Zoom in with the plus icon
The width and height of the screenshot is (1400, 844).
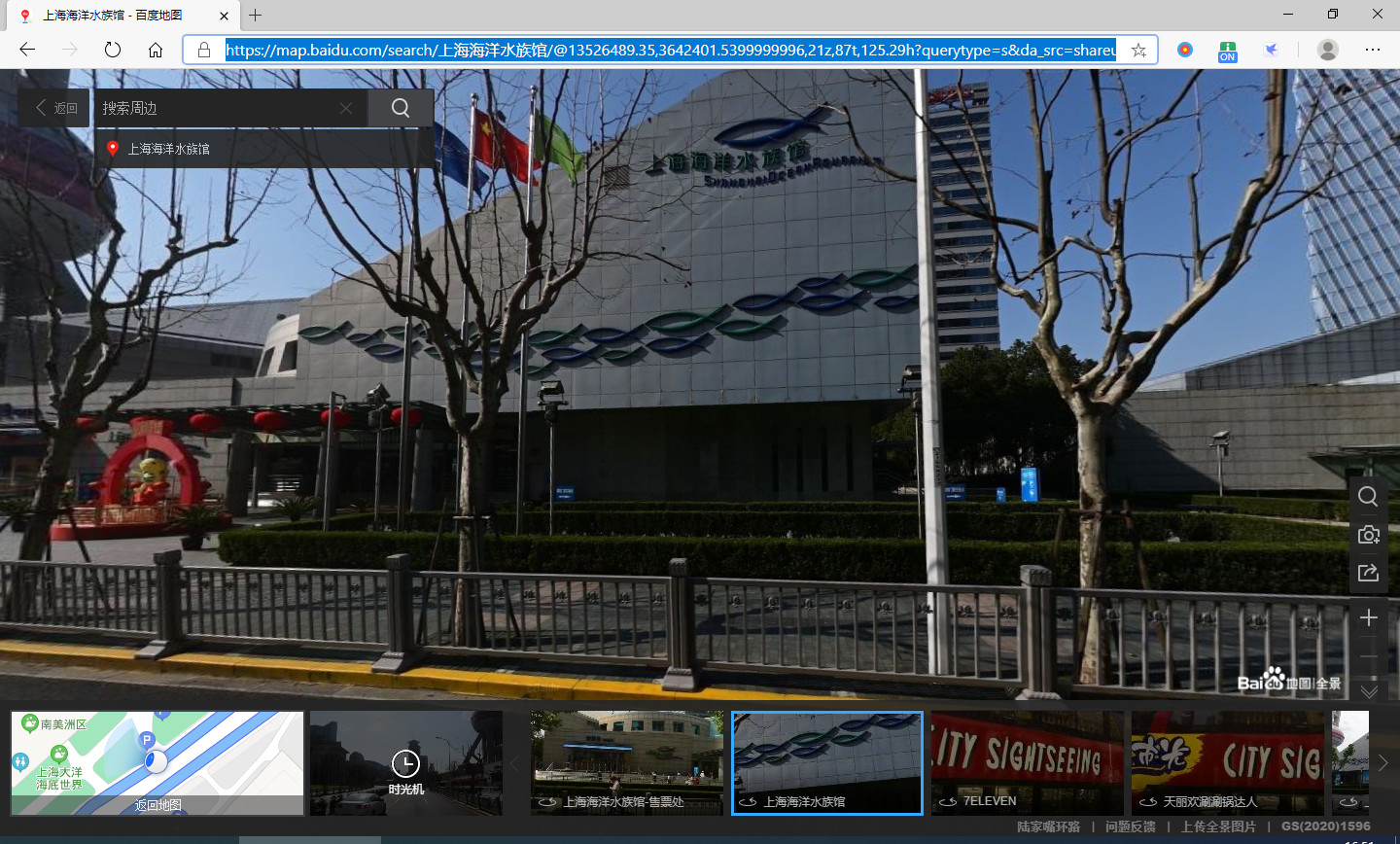tap(1368, 617)
